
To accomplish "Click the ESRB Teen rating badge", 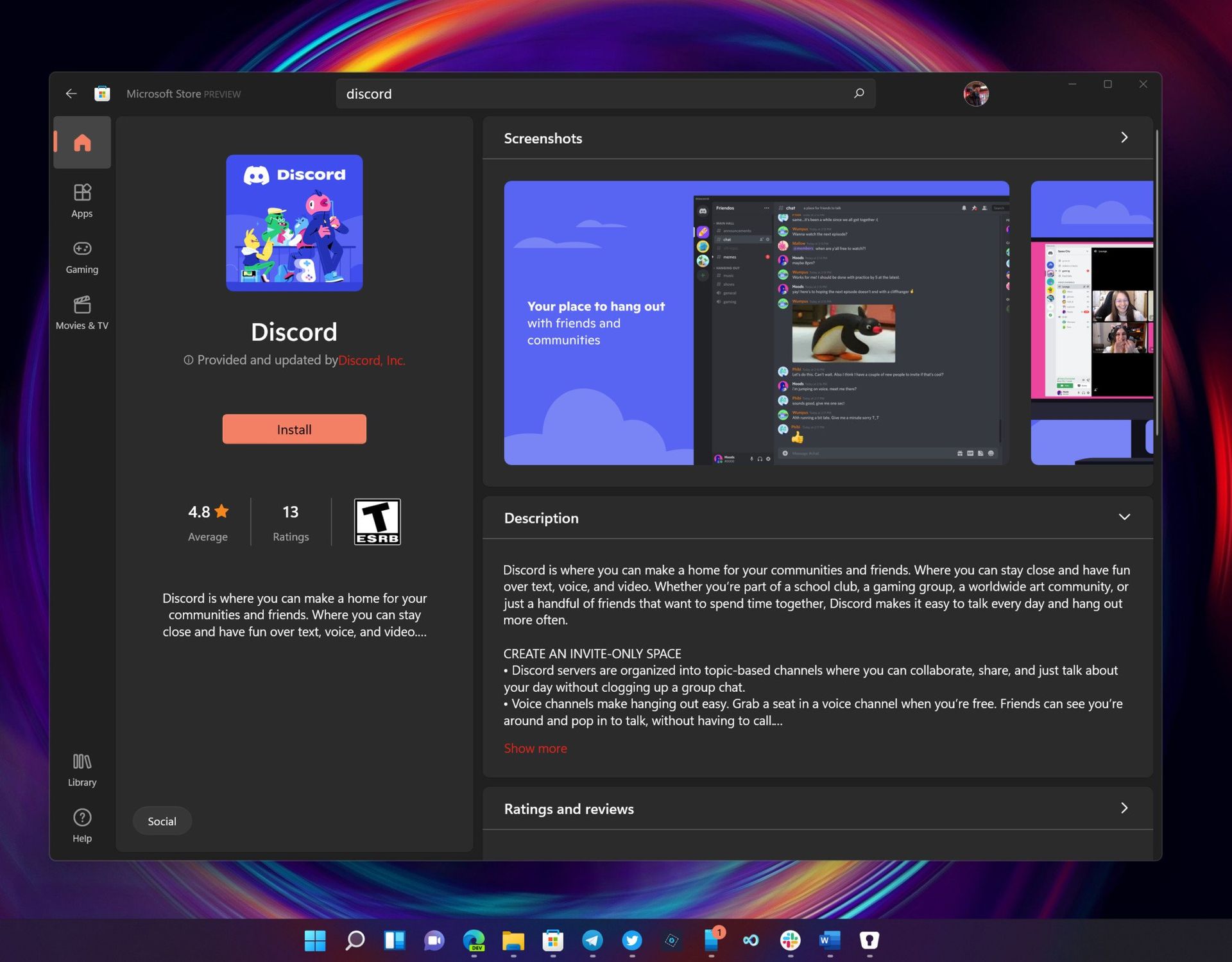I will coord(377,520).
